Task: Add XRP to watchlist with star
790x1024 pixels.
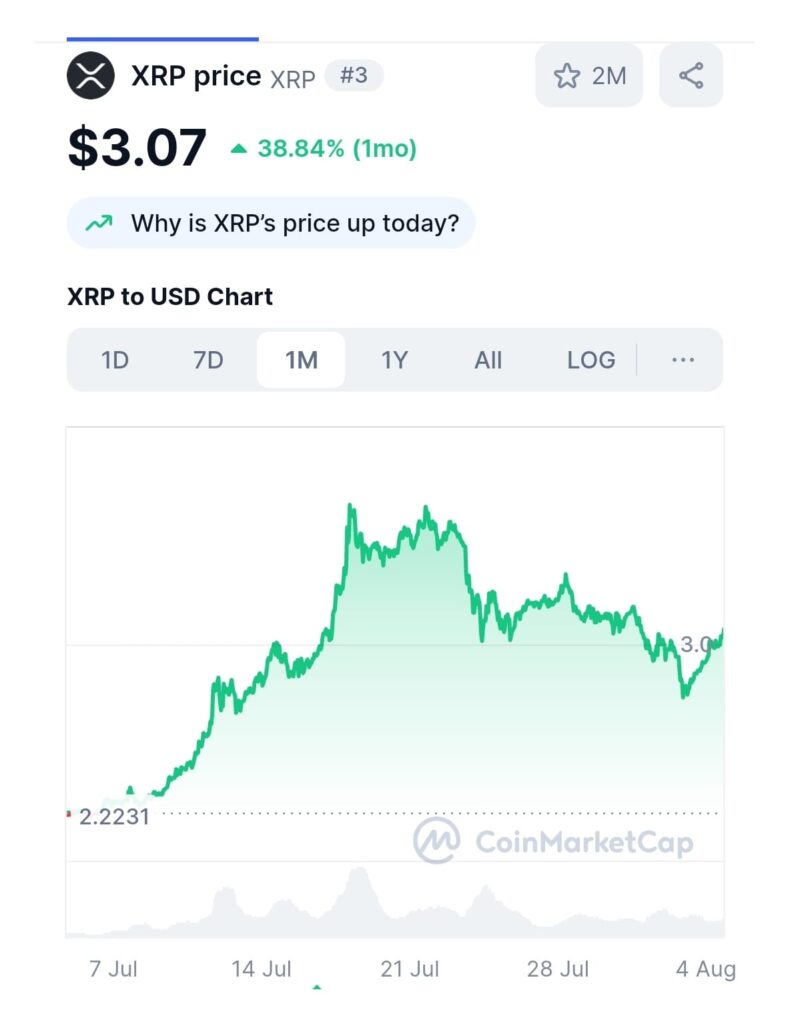Action: (x=567, y=76)
